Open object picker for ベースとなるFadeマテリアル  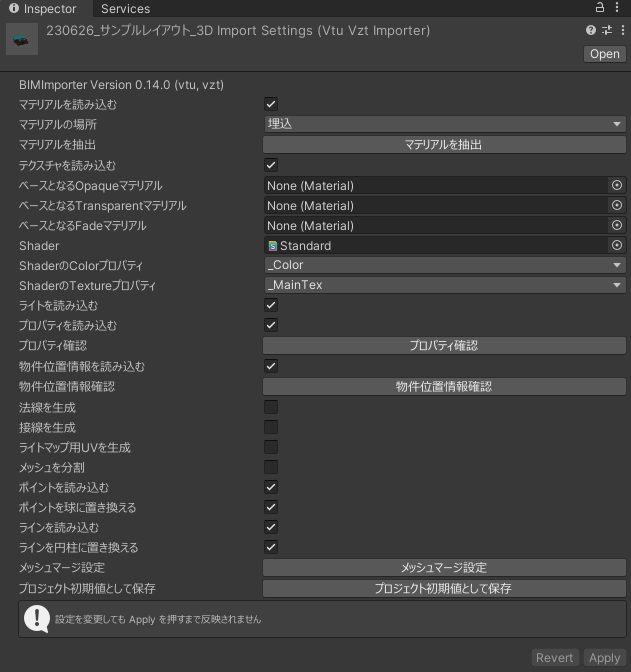click(x=617, y=225)
